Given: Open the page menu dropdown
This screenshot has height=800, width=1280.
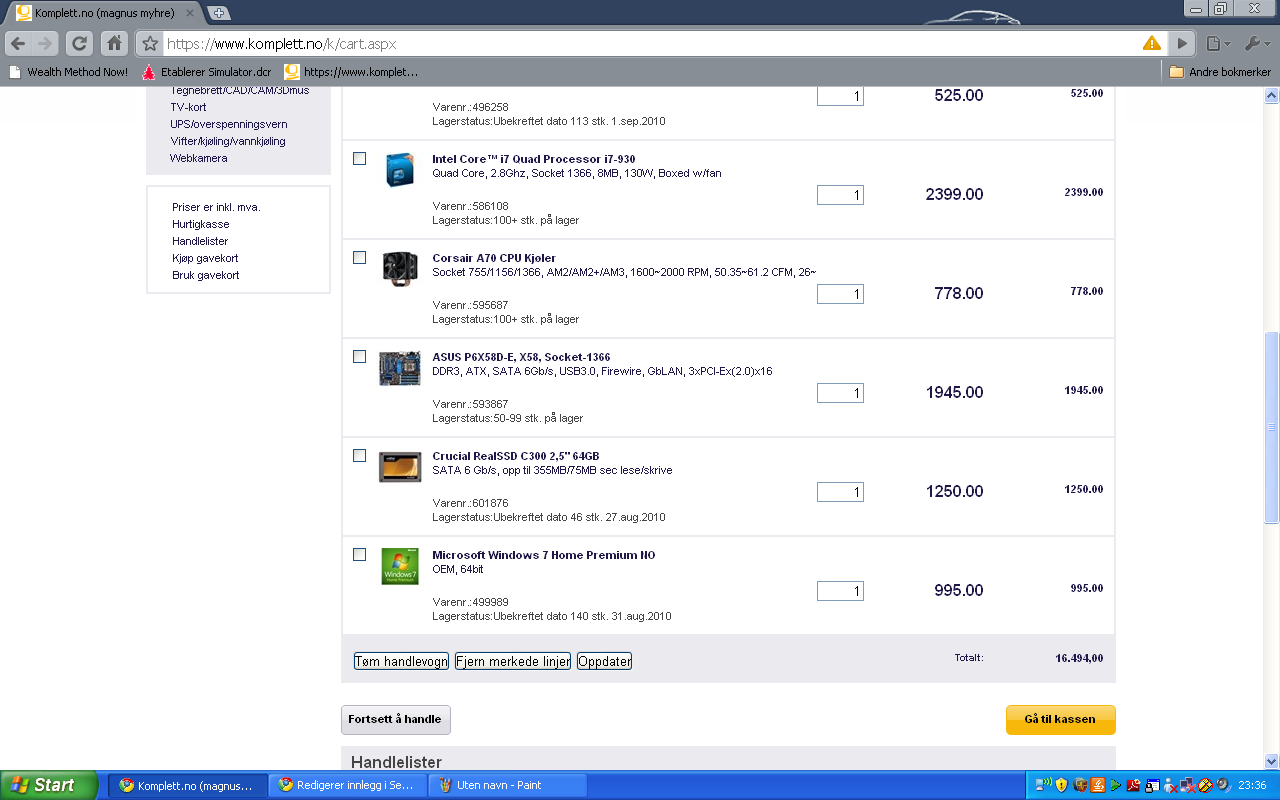Looking at the screenshot, I should click(x=1217, y=44).
